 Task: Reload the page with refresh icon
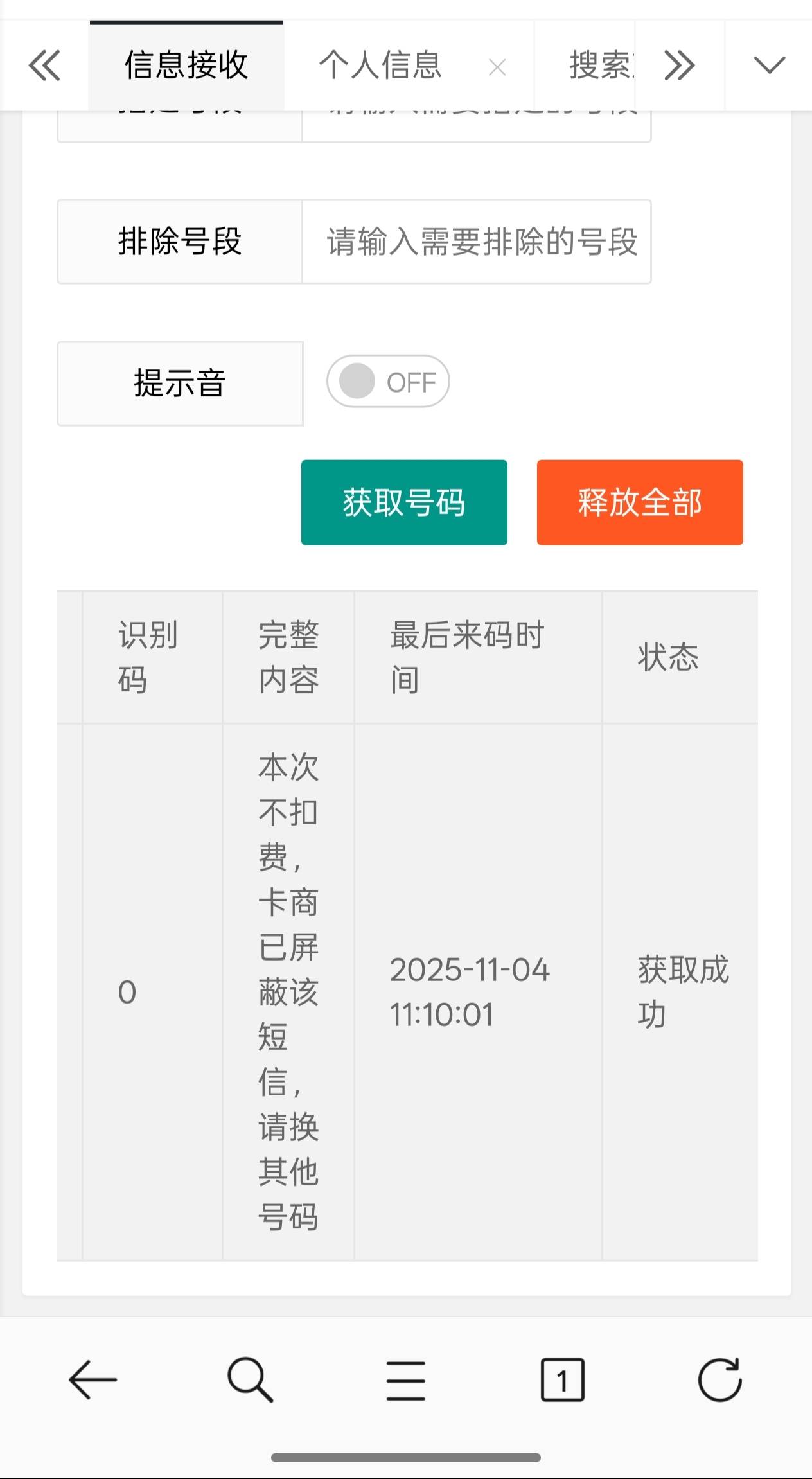(719, 1379)
